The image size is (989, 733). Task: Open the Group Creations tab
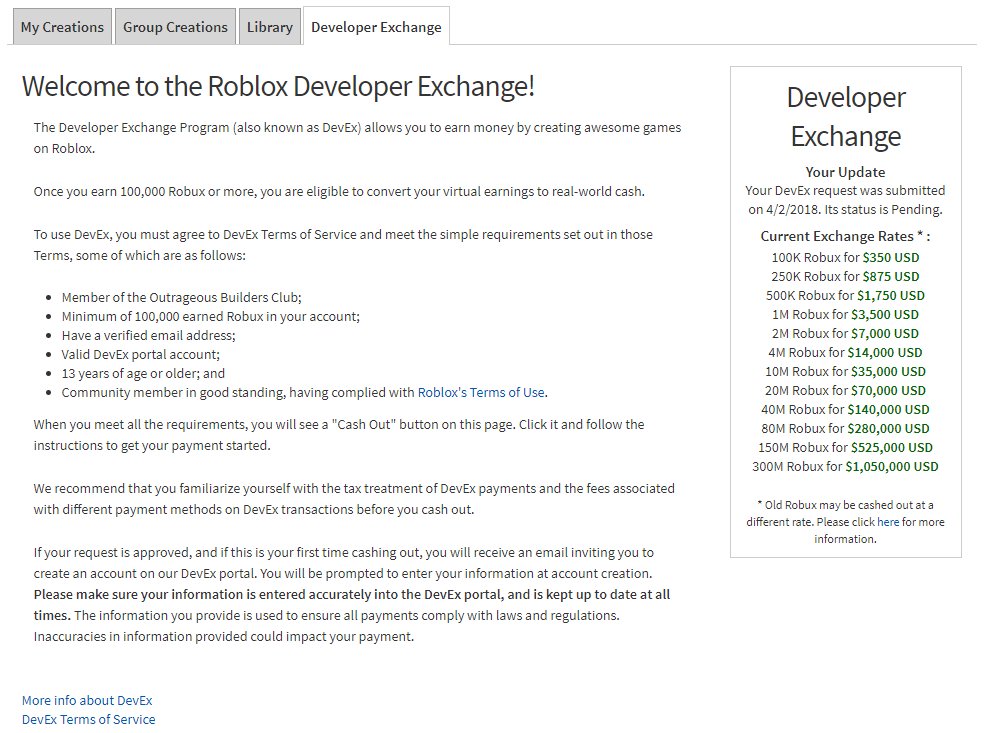pyautogui.click(x=175, y=26)
